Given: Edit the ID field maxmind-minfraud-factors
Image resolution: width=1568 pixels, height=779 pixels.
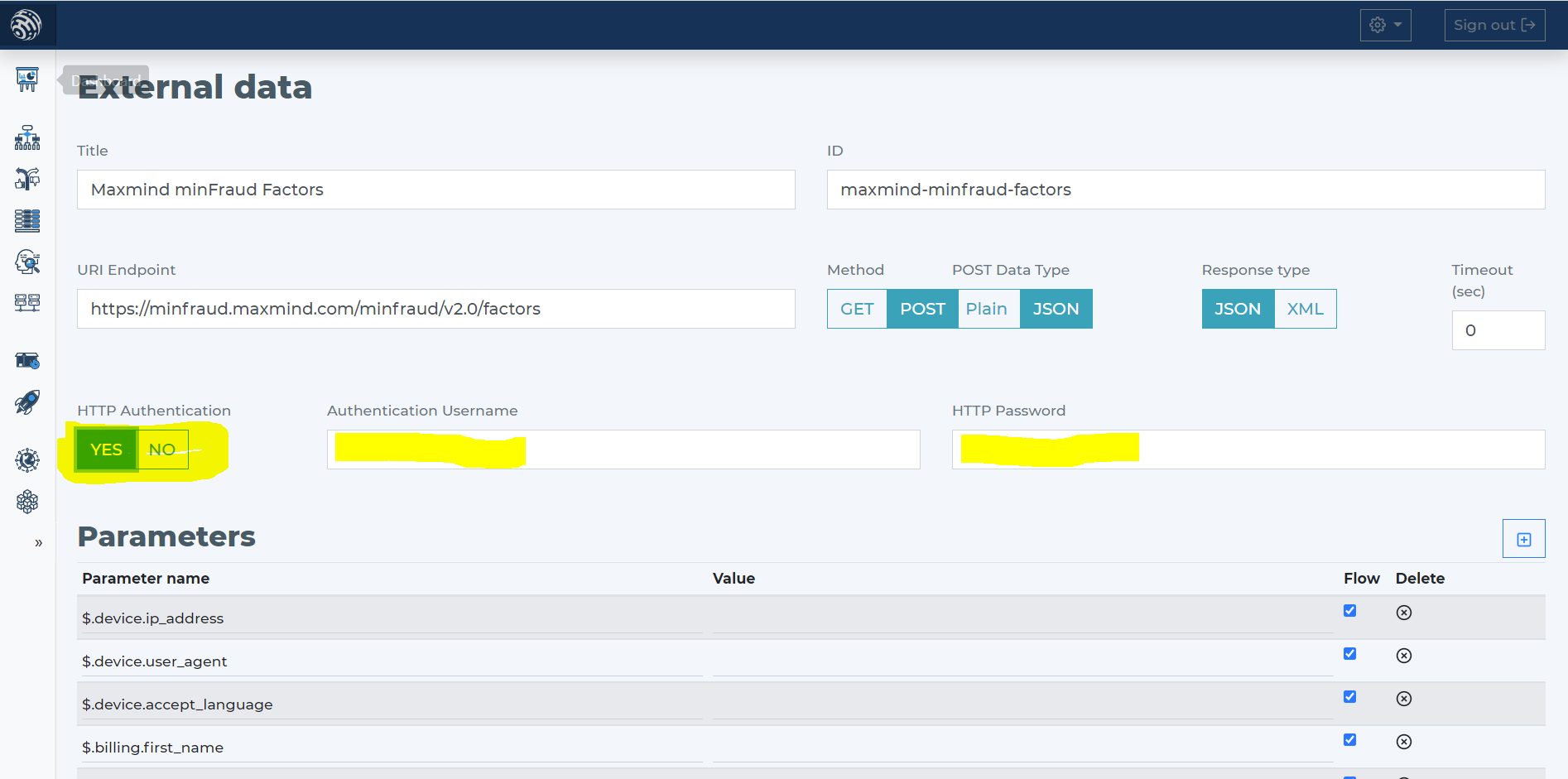Looking at the screenshot, I should (1186, 190).
